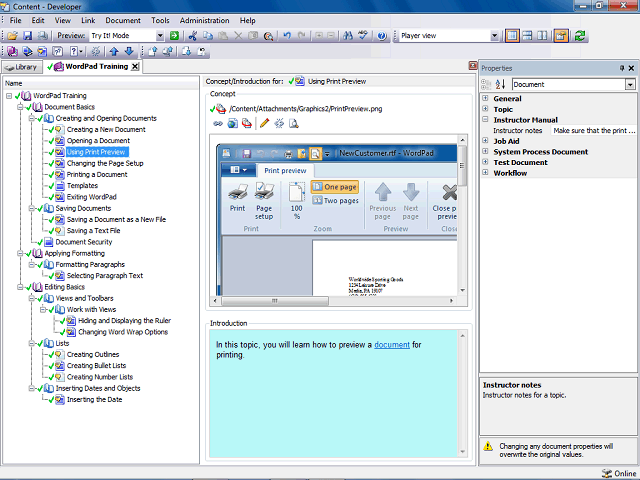The image size is (640, 480).
Task: Click inside the Introduction text area
Action: [333, 394]
